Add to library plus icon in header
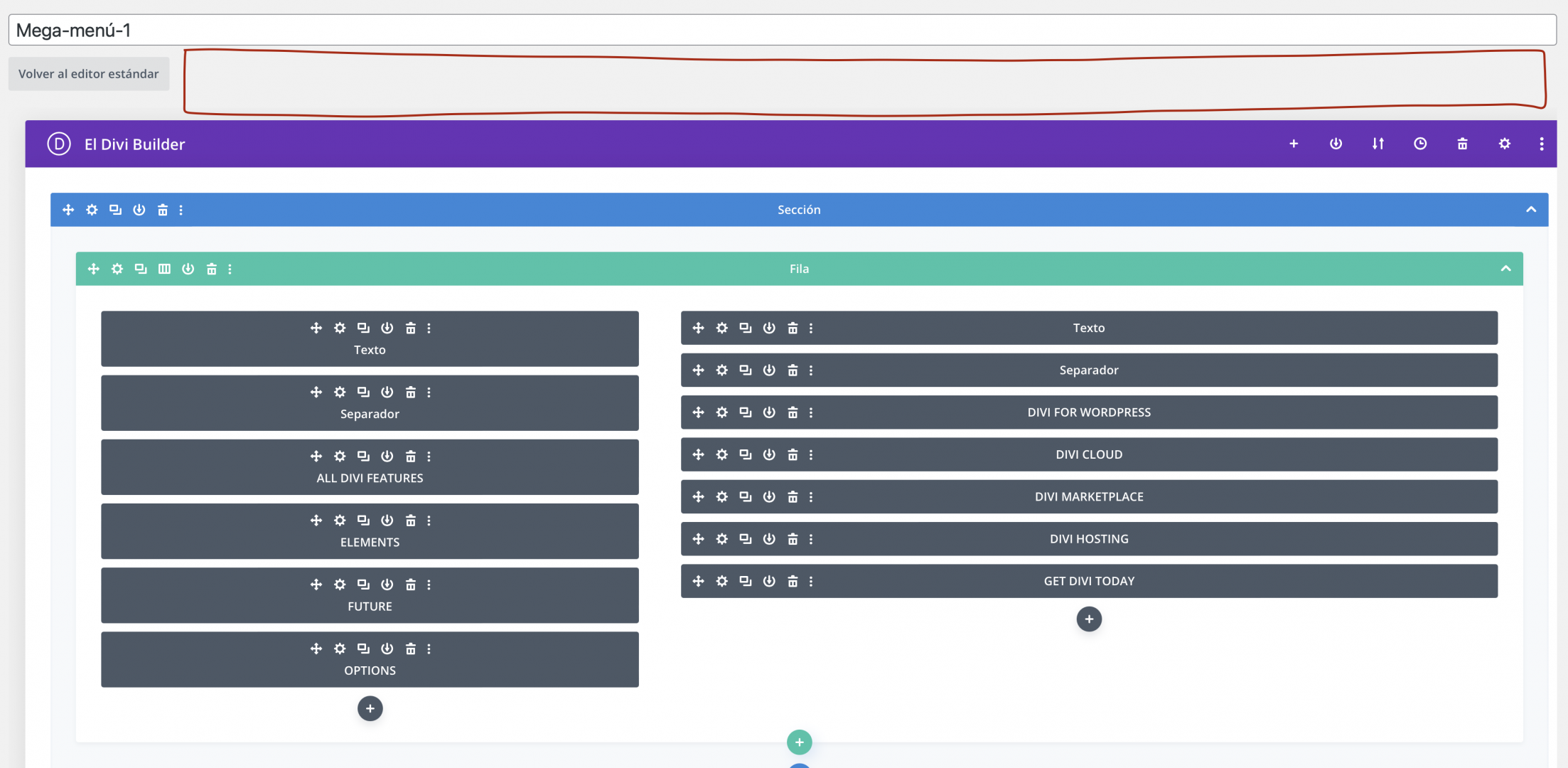1568x768 pixels. coord(1294,144)
